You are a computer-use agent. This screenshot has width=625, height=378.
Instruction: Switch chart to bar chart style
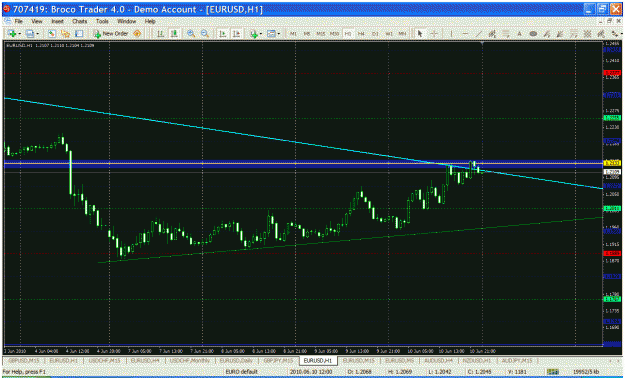pos(160,34)
